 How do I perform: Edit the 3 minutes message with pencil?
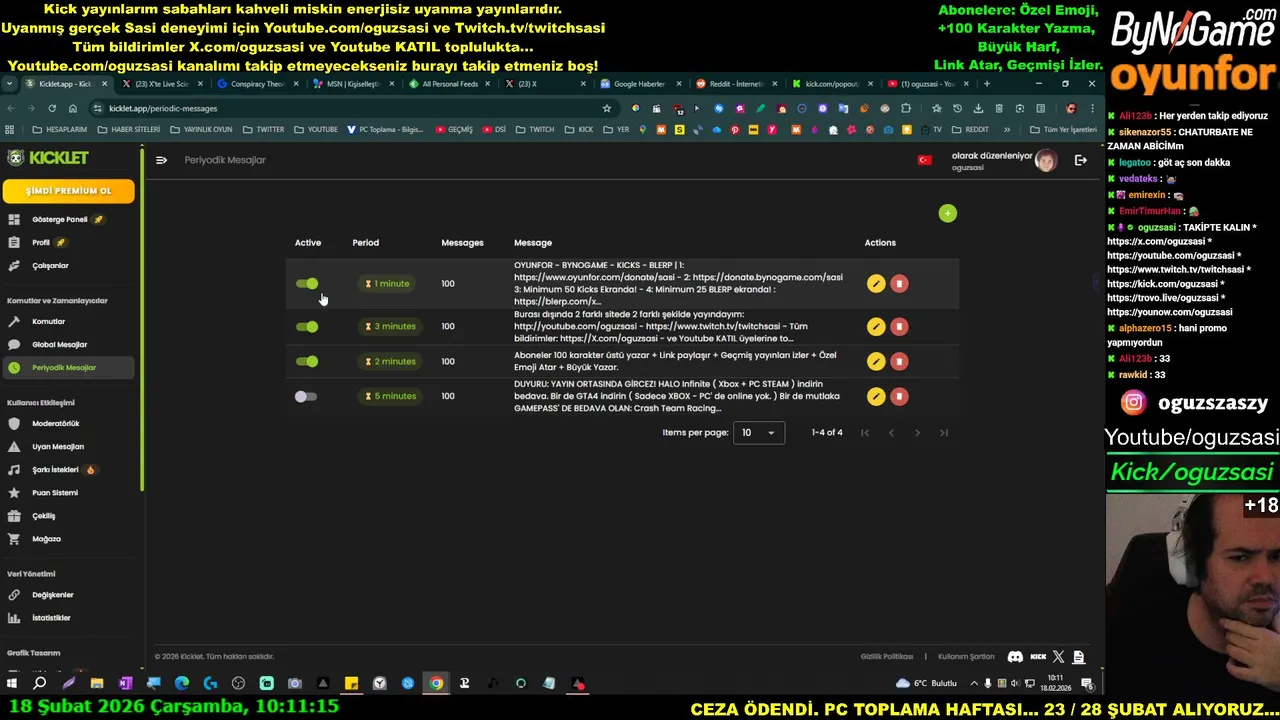(x=876, y=326)
